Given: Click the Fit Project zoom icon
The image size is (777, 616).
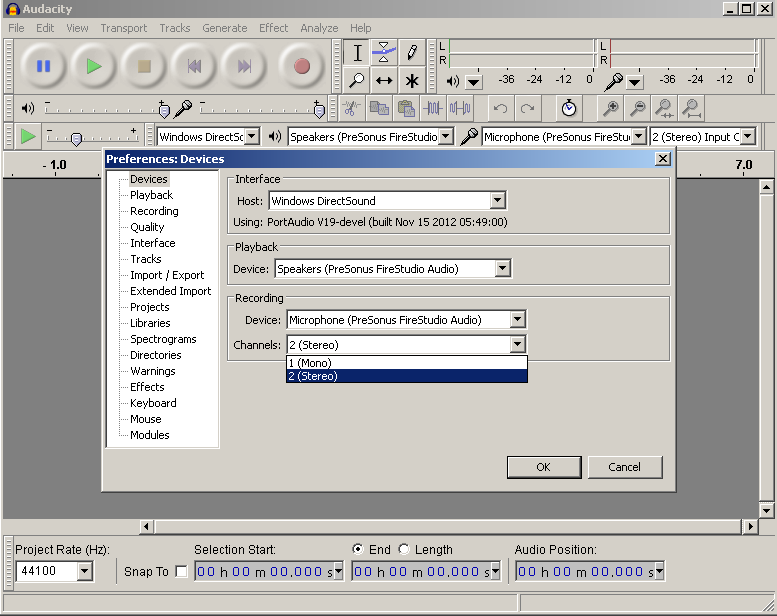Looking at the screenshot, I should tap(690, 108).
